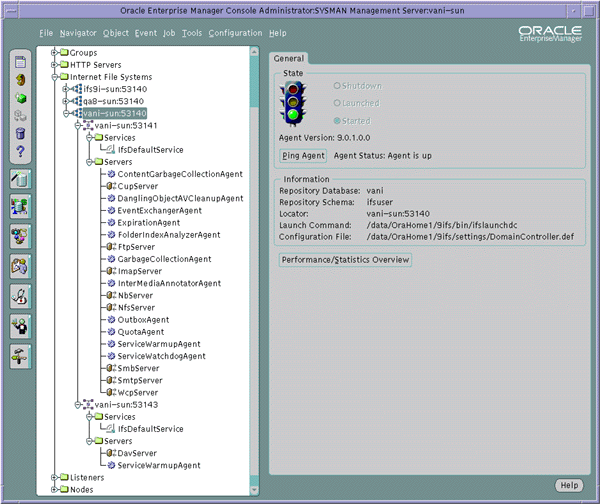
Task: Select the SmtpServer tree item
Action: coord(140,380)
